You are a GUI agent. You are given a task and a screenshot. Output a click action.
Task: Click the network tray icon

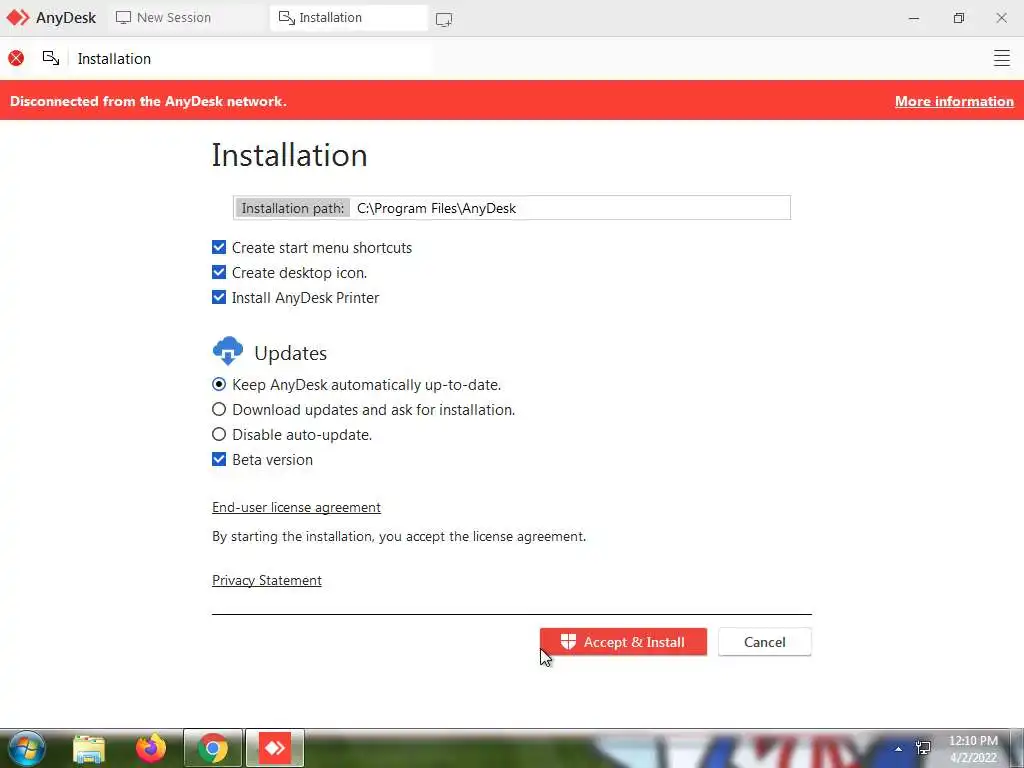(x=923, y=748)
